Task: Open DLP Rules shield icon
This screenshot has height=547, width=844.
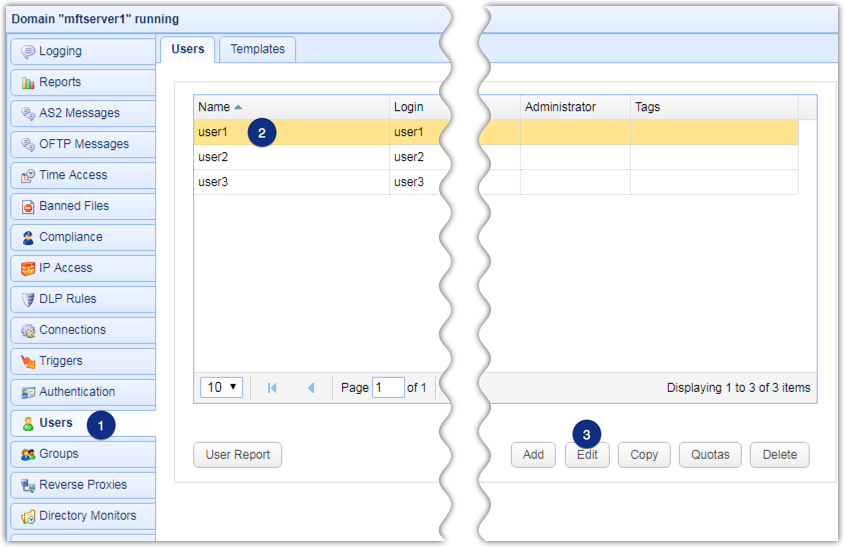Action: (x=28, y=300)
